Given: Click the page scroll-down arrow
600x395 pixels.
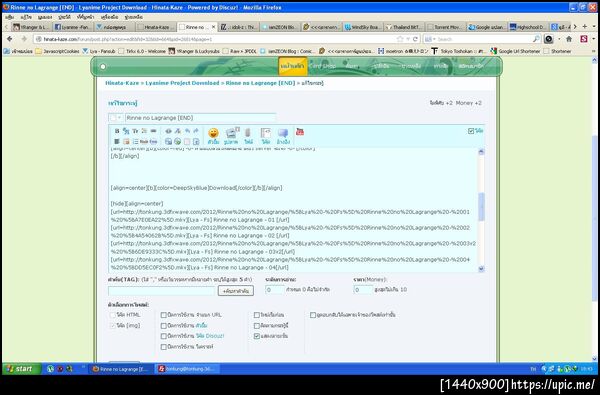Looking at the screenshot, I should [594, 359].
